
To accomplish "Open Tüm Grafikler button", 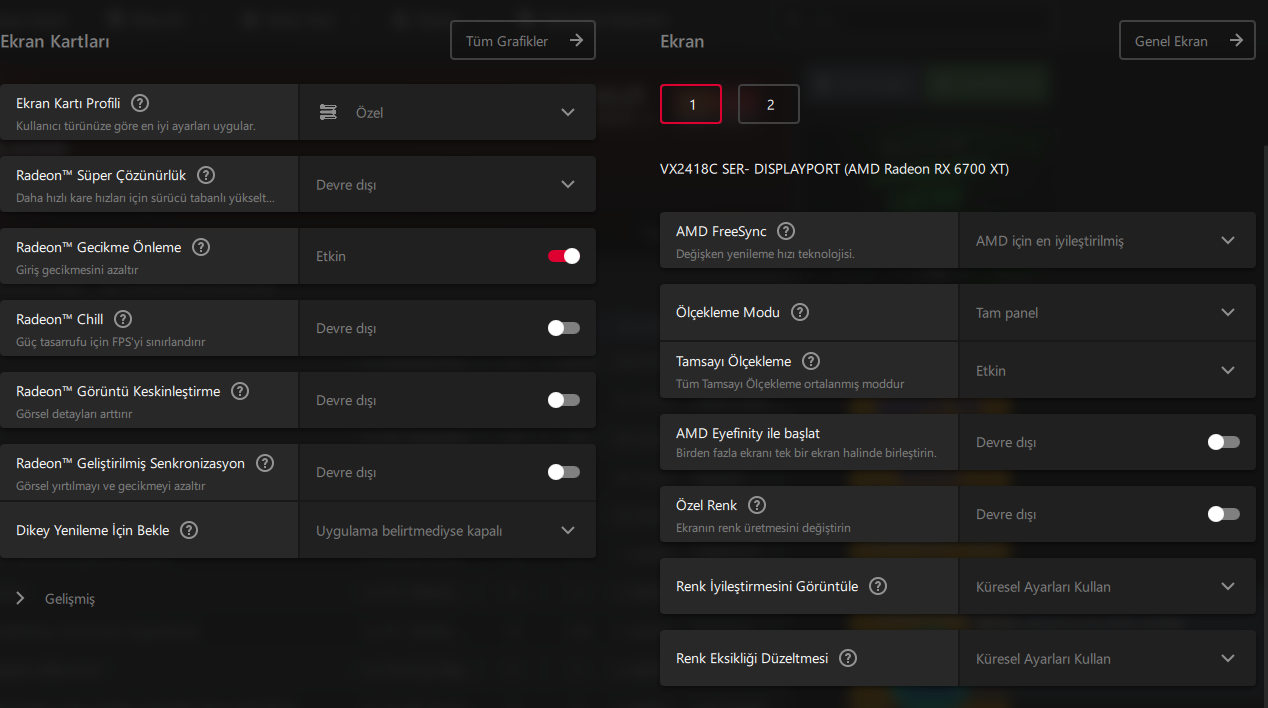I will click(x=523, y=40).
